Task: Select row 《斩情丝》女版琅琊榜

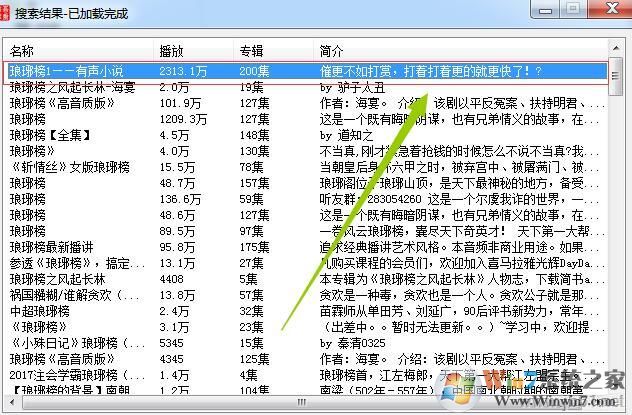Action: click(308, 167)
